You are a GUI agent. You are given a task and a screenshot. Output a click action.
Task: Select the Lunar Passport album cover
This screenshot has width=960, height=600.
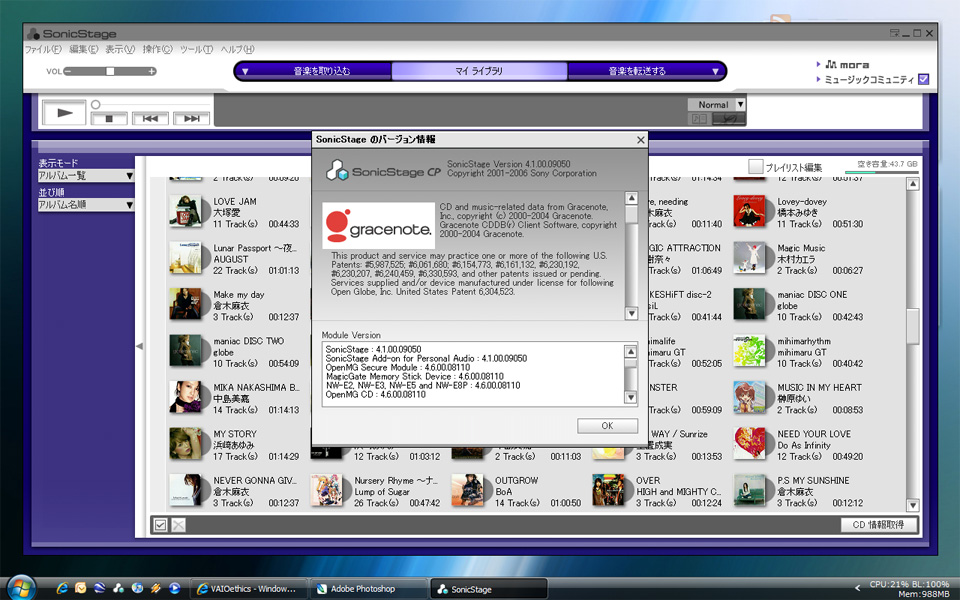pyautogui.click(x=185, y=258)
